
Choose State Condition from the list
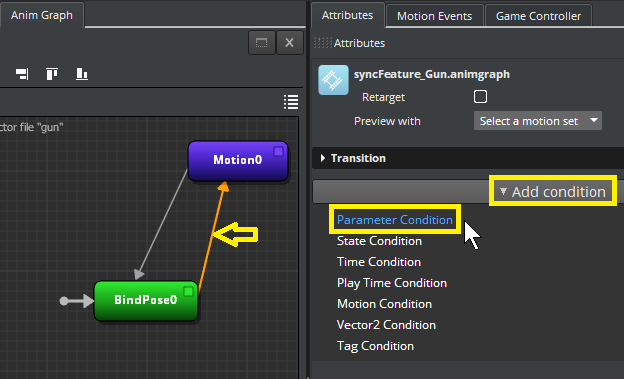coord(379,241)
